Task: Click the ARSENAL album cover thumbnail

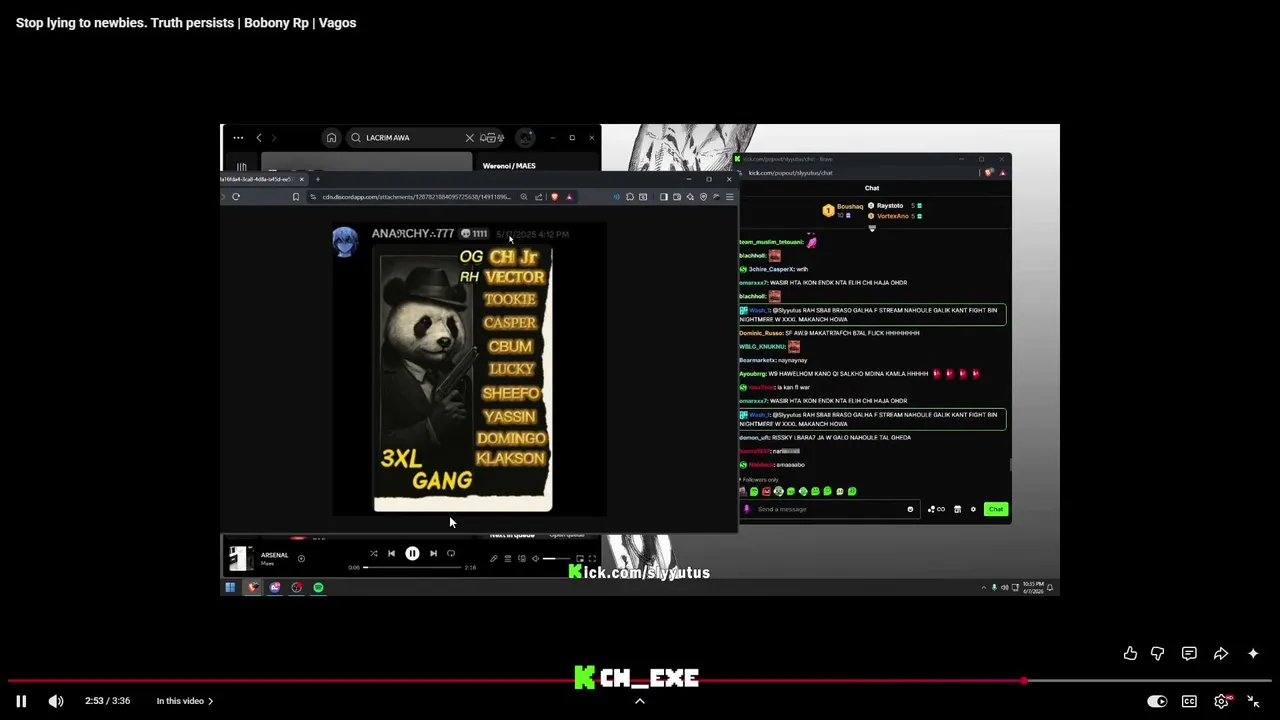Action: point(240,559)
